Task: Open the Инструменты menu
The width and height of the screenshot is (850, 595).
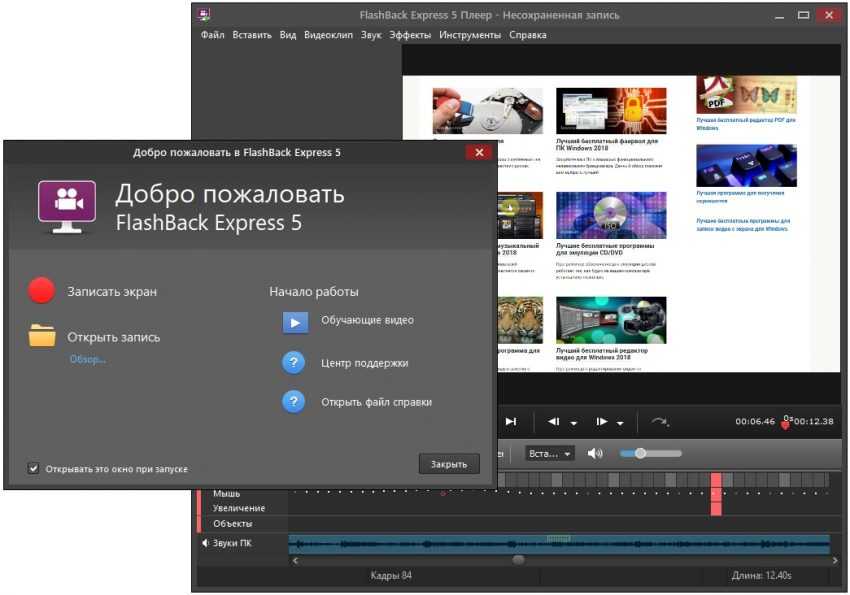Action: 469,35
